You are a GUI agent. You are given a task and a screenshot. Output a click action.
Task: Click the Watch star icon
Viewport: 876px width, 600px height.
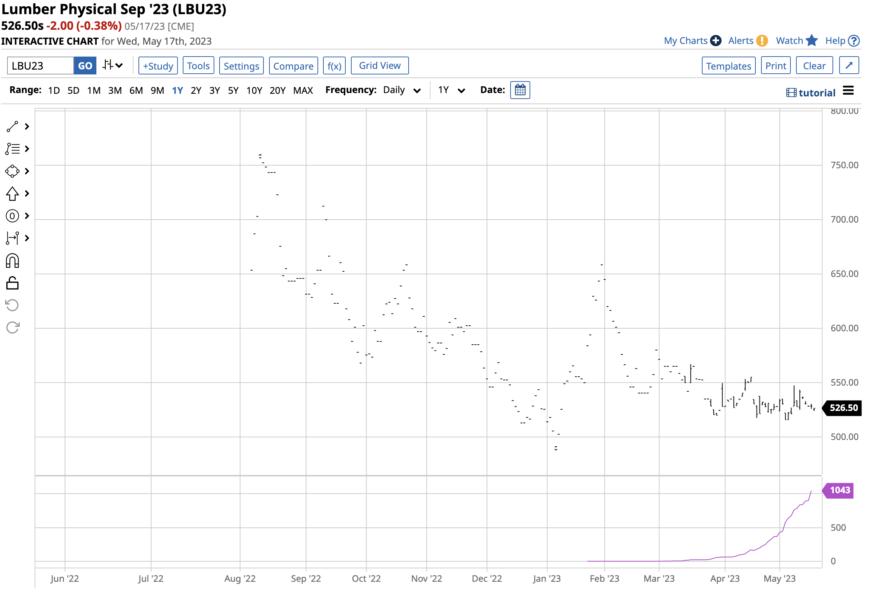[812, 40]
